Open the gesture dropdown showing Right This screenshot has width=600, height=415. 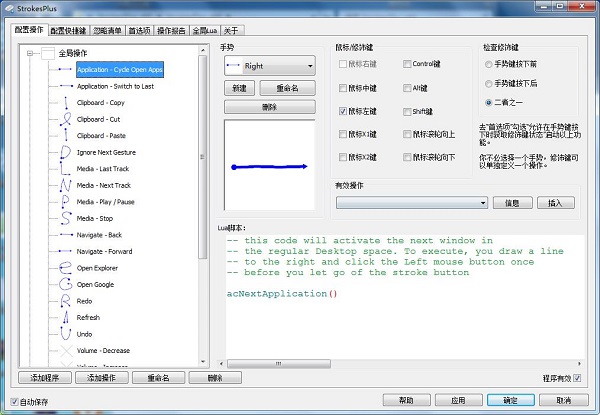[269, 67]
